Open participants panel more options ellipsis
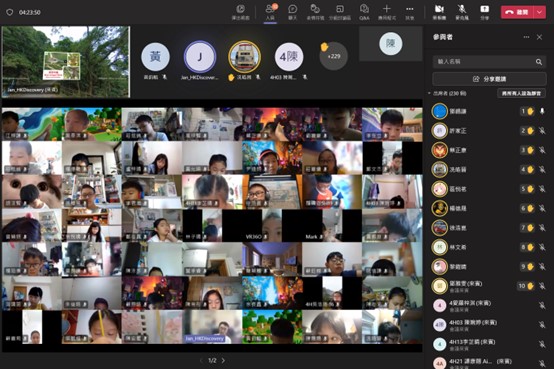Image resolution: width=554 pixels, height=369 pixels. (526, 37)
